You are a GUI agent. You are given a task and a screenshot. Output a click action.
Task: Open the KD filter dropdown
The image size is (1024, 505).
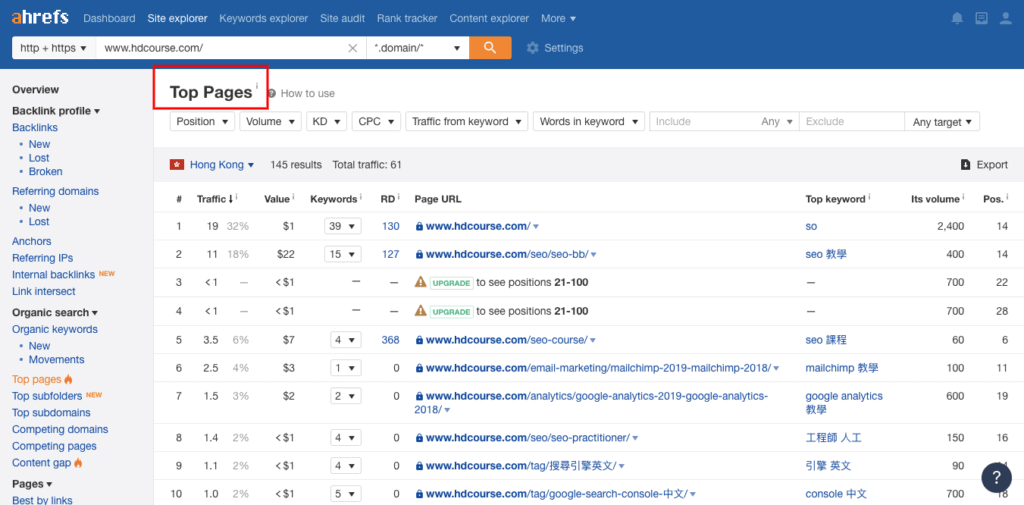pos(327,122)
